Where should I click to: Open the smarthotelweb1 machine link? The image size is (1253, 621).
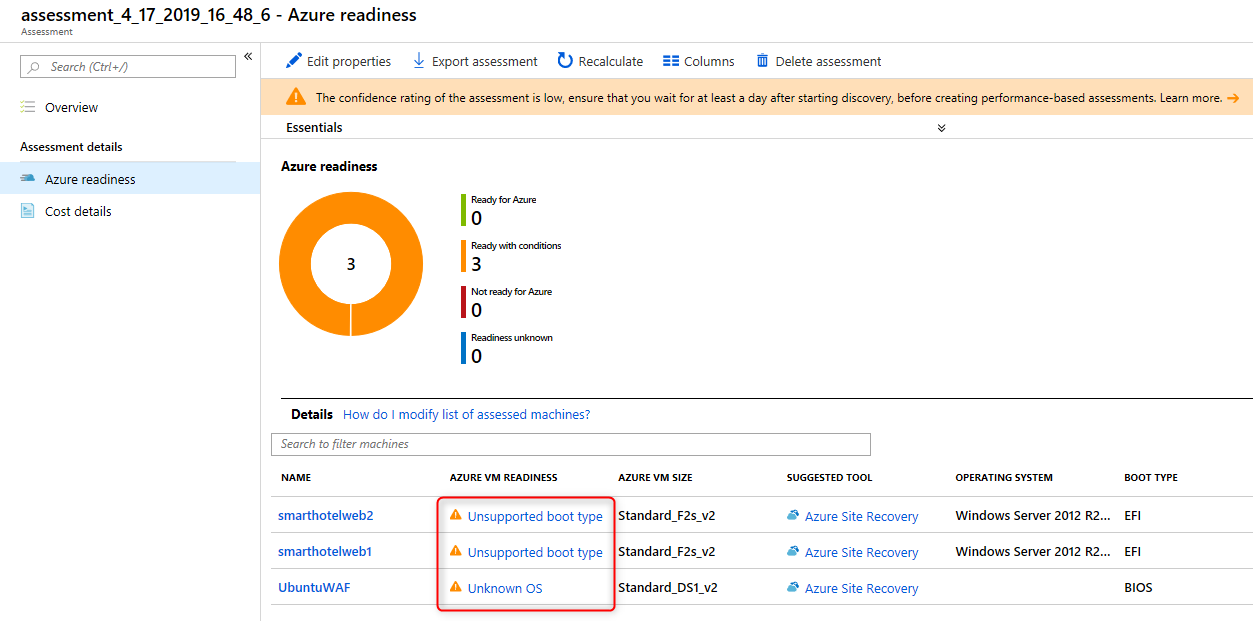[x=326, y=551]
